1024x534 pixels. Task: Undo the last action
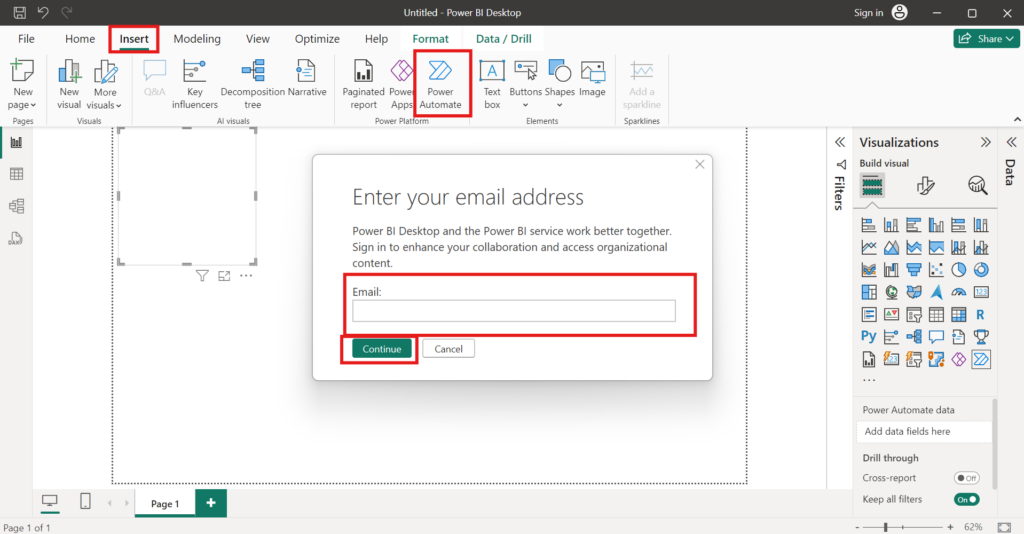[43, 12]
